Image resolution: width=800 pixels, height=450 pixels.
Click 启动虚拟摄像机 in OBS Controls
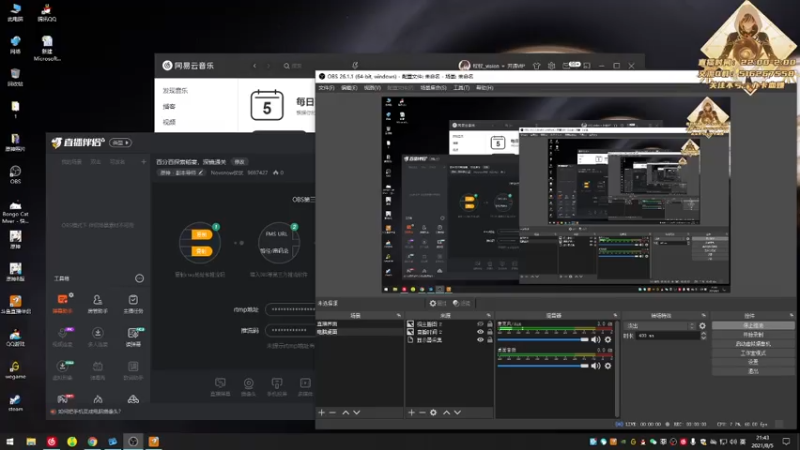(753, 344)
